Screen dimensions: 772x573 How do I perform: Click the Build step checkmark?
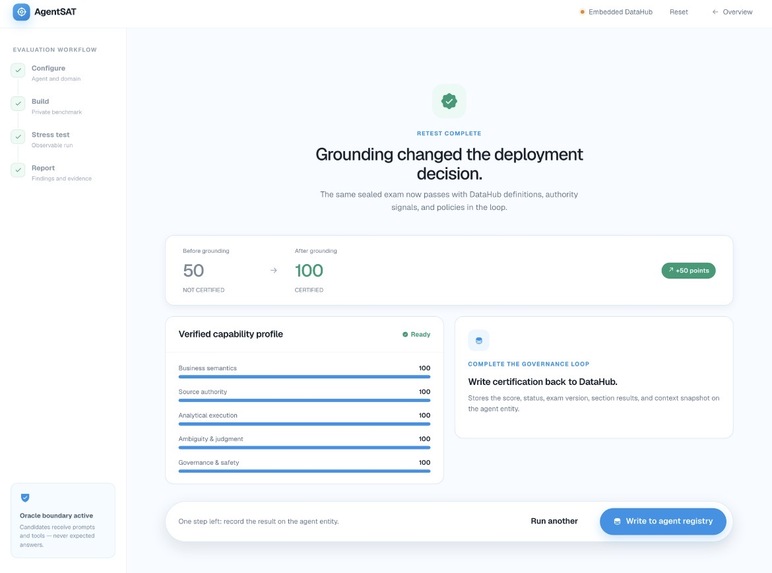pyautogui.click(x=18, y=103)
